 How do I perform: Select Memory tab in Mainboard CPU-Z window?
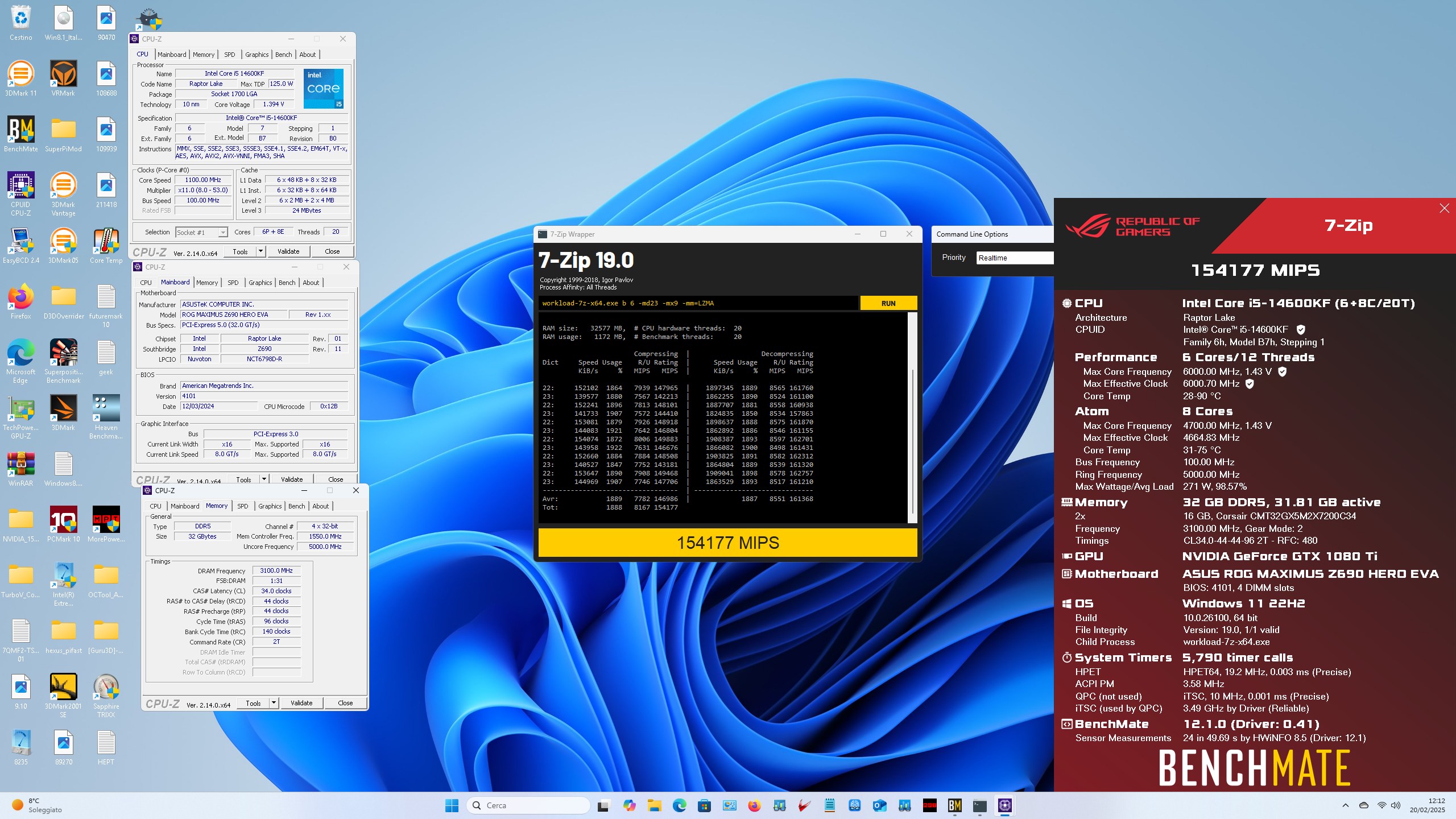click(x=207, y=283)
